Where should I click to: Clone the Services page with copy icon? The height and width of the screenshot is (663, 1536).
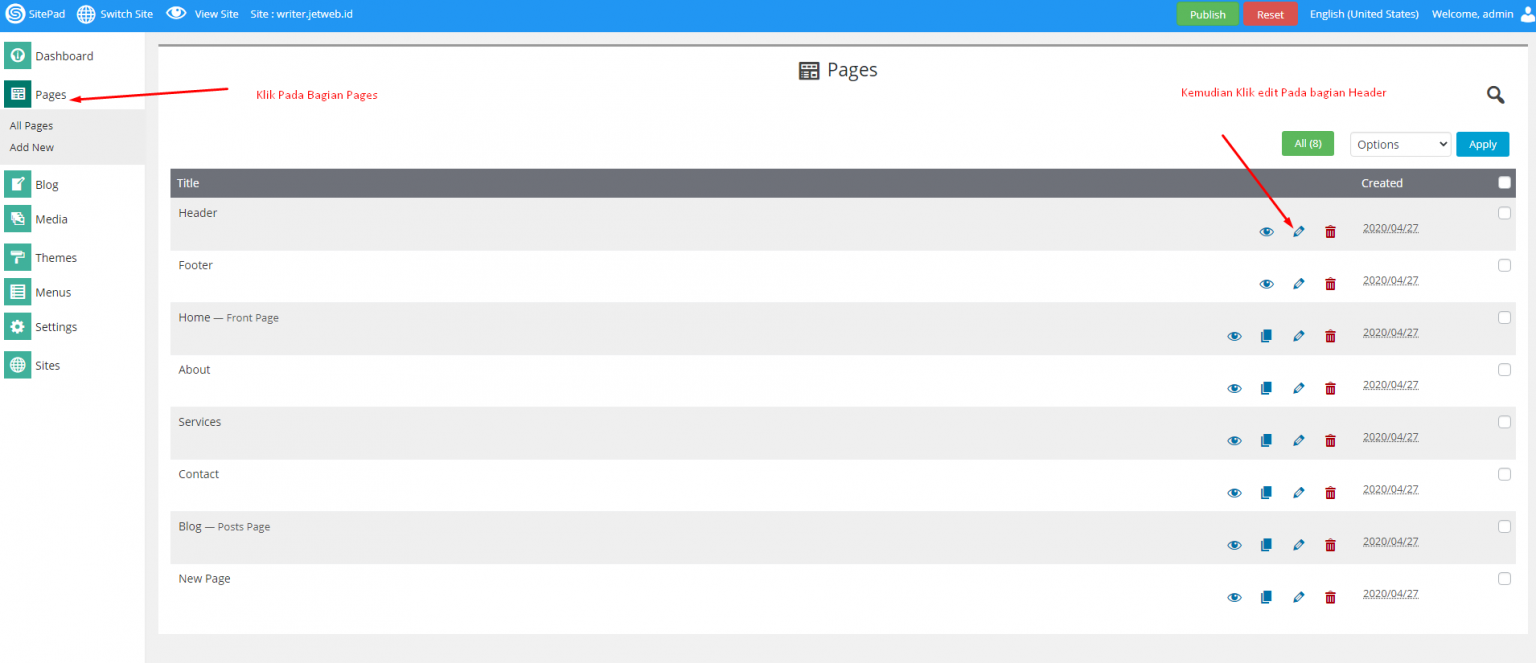tap(1266, 440)
